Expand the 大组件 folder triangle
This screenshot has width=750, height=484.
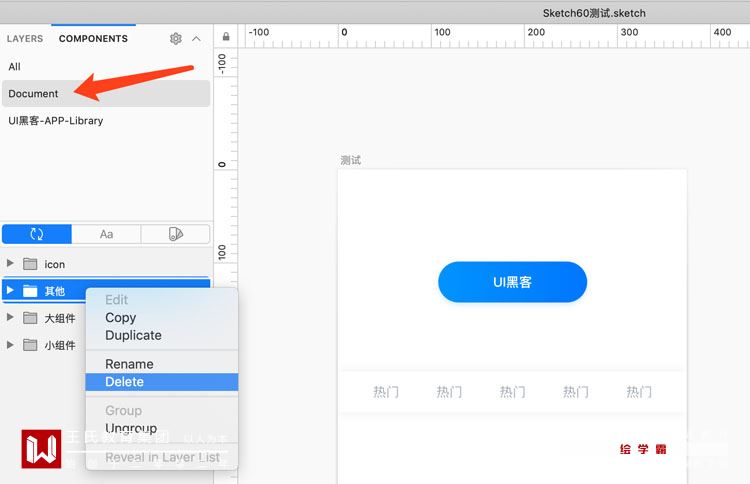point(10,317)
